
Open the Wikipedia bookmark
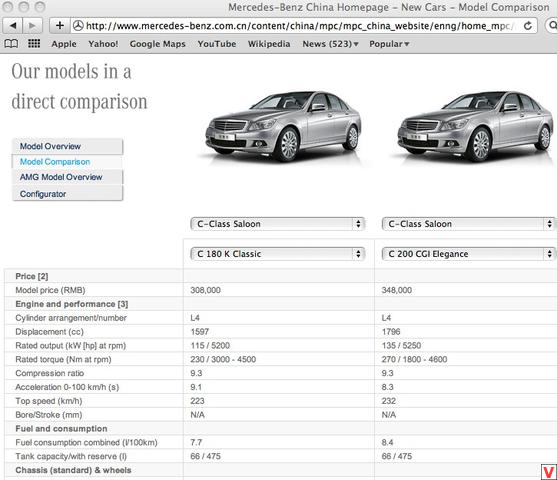point(269,44)
